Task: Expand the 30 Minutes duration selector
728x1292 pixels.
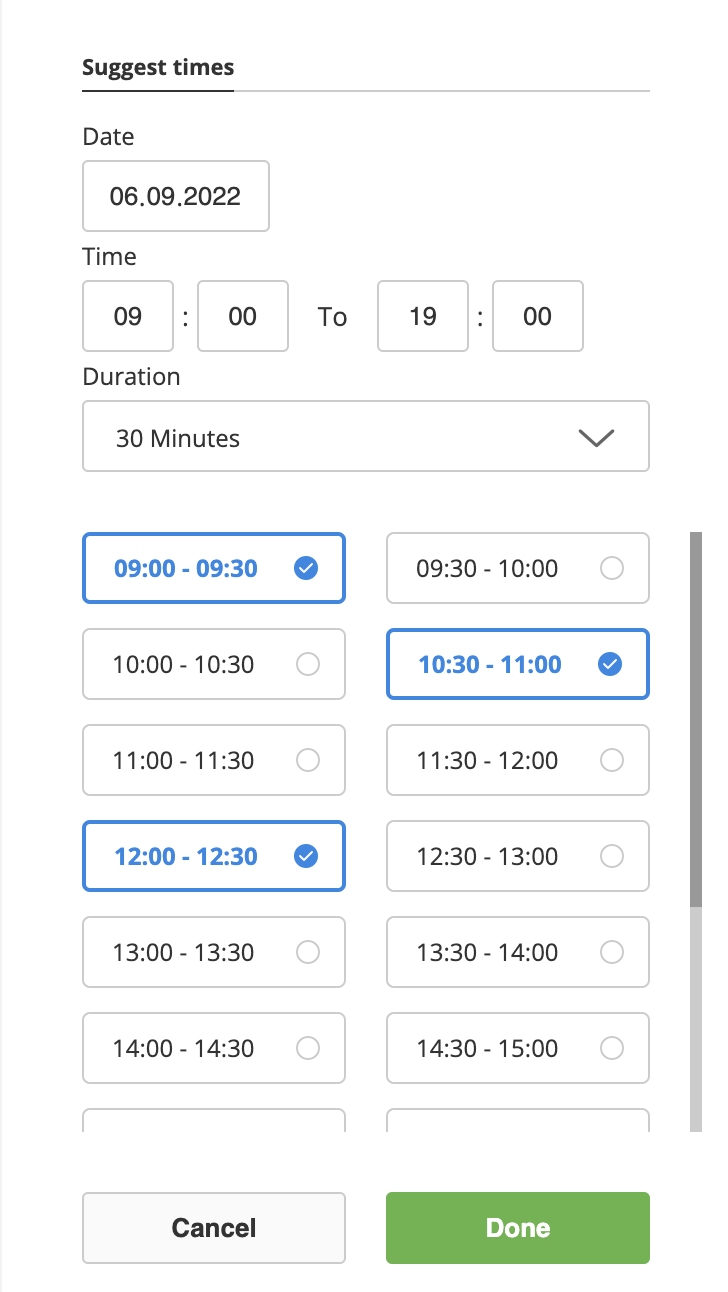Action: (x=365, y=437)
